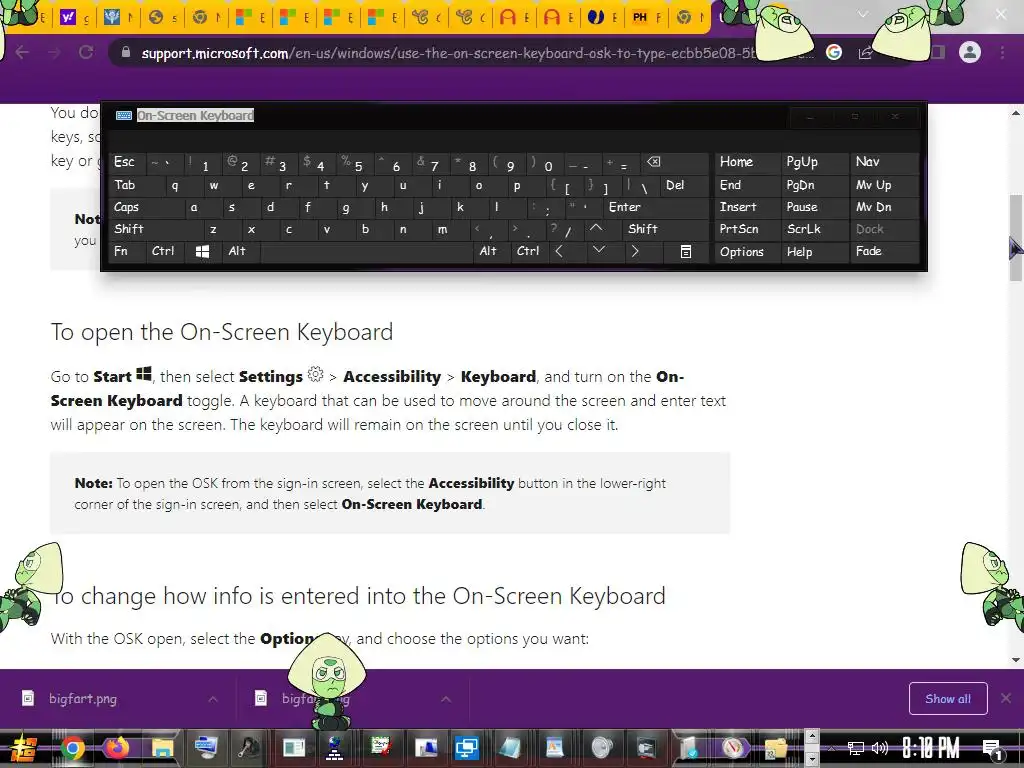Tap the spacebar on the On-Screen Keyboard

point(367,251)
